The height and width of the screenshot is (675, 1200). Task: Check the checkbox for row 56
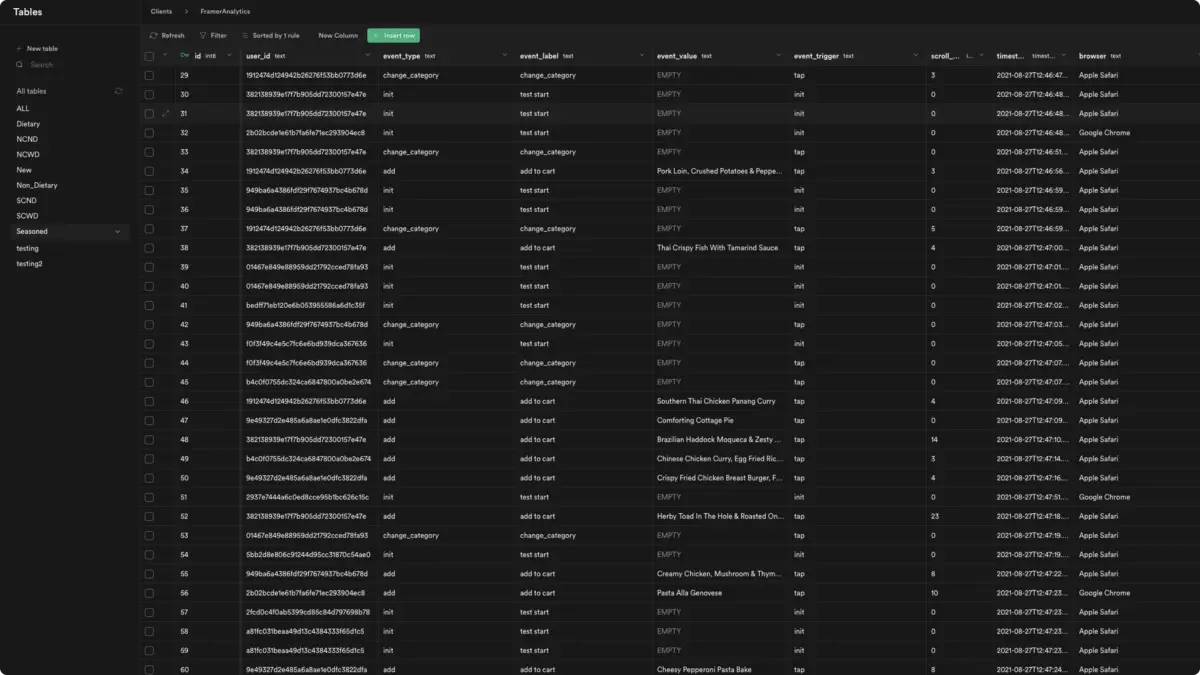click(149, 593)
